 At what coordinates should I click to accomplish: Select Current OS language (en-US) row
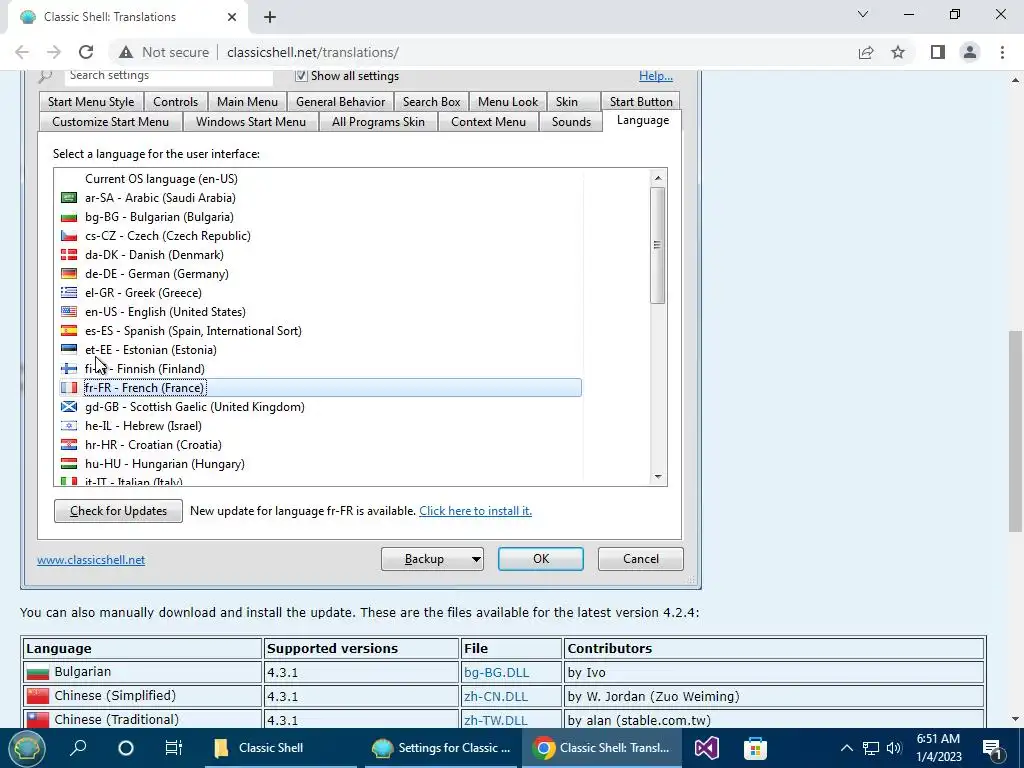(320, 179)
